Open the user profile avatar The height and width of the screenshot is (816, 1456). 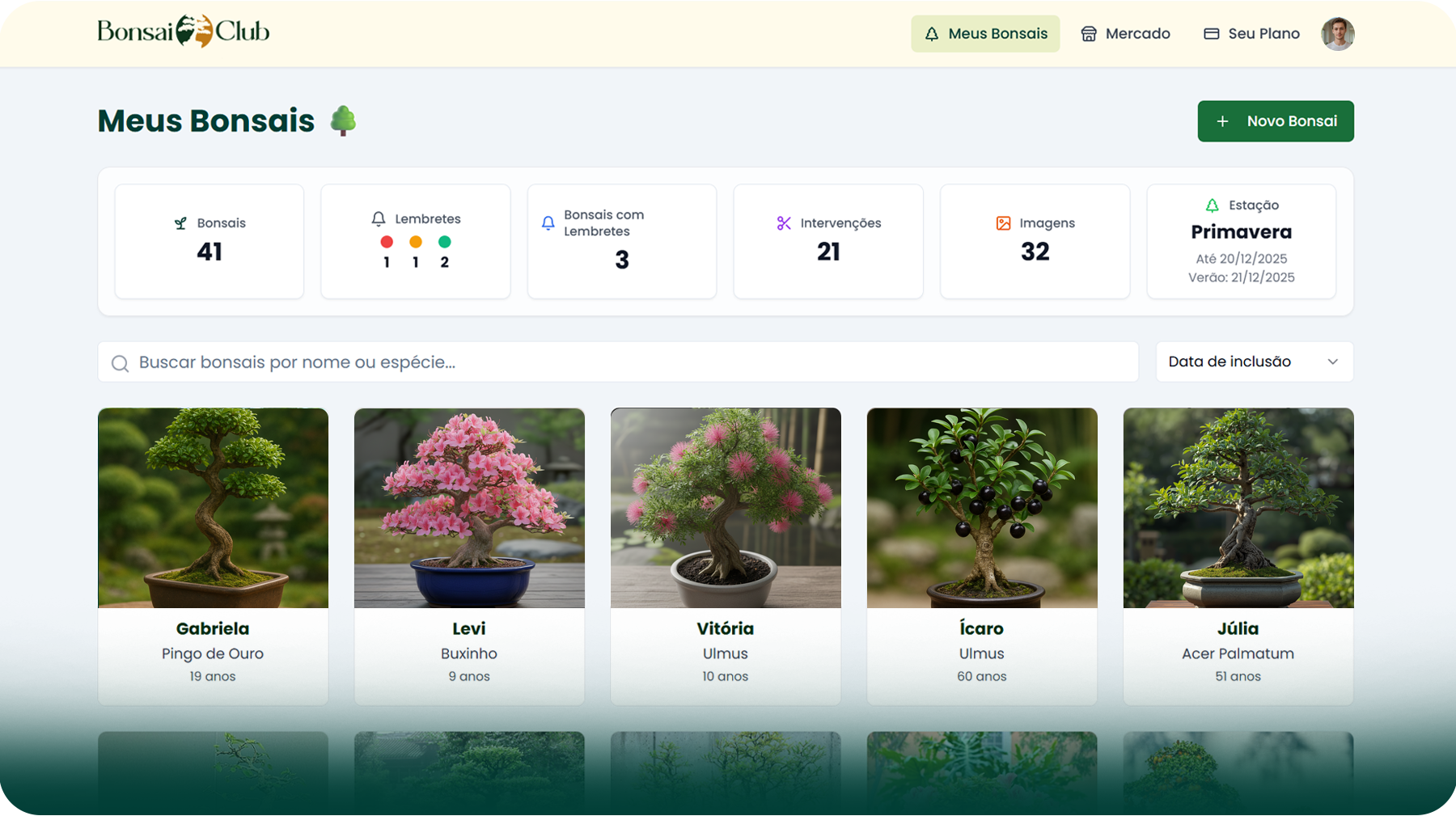click(x=1337, y=34)
